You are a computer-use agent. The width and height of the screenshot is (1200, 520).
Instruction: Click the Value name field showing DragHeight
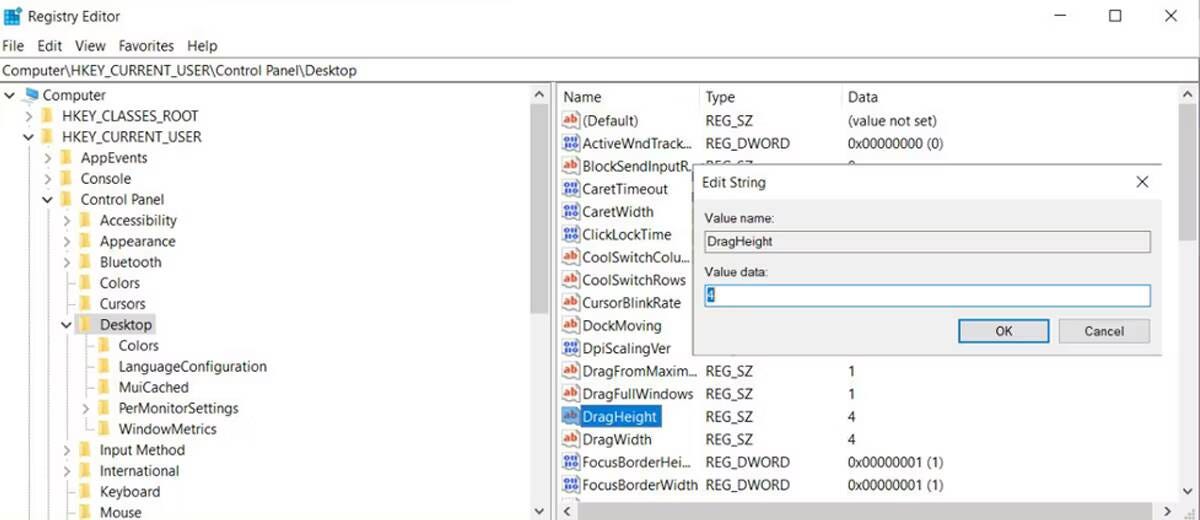tap(927, 241)
